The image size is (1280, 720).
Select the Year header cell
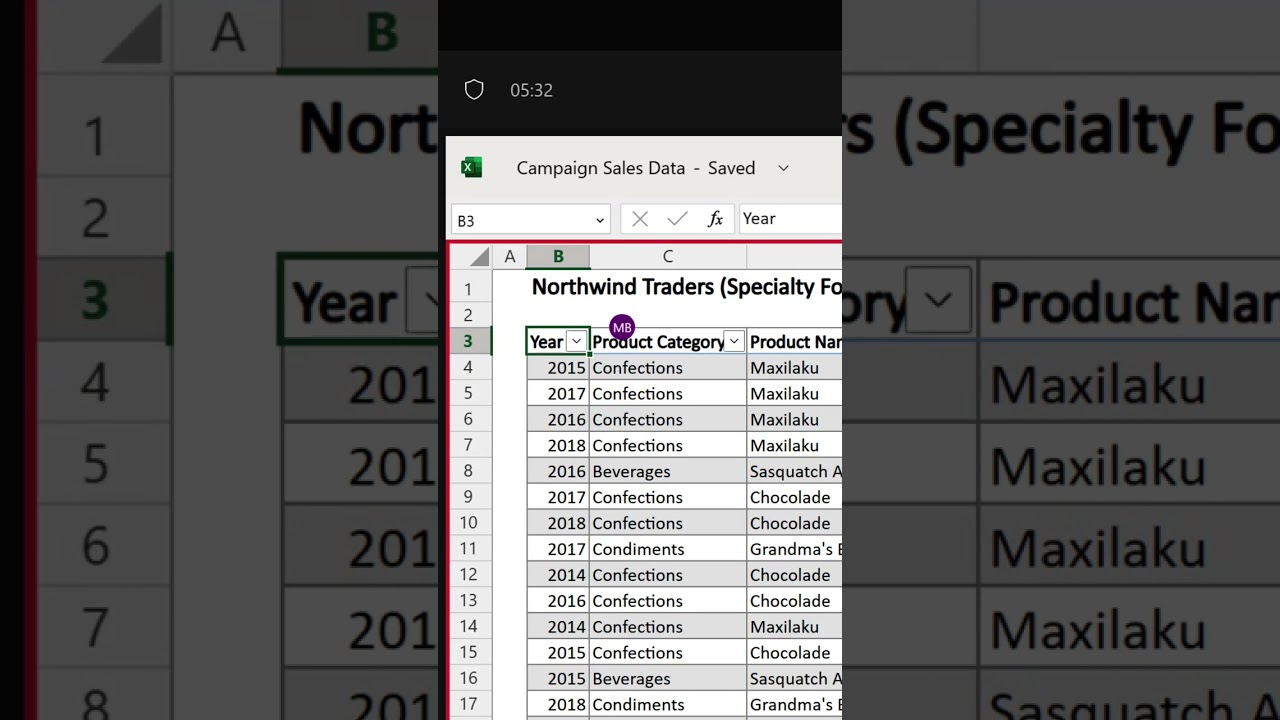point(558,341)
